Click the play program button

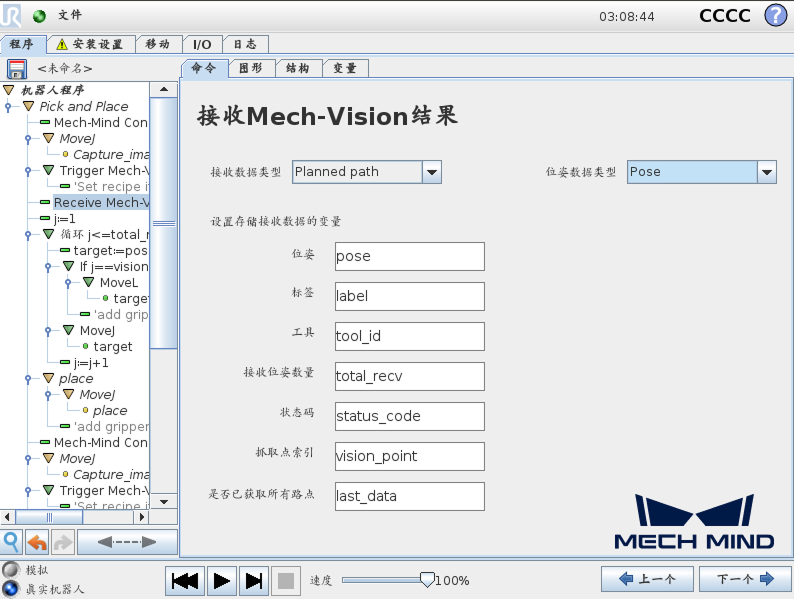221,581
